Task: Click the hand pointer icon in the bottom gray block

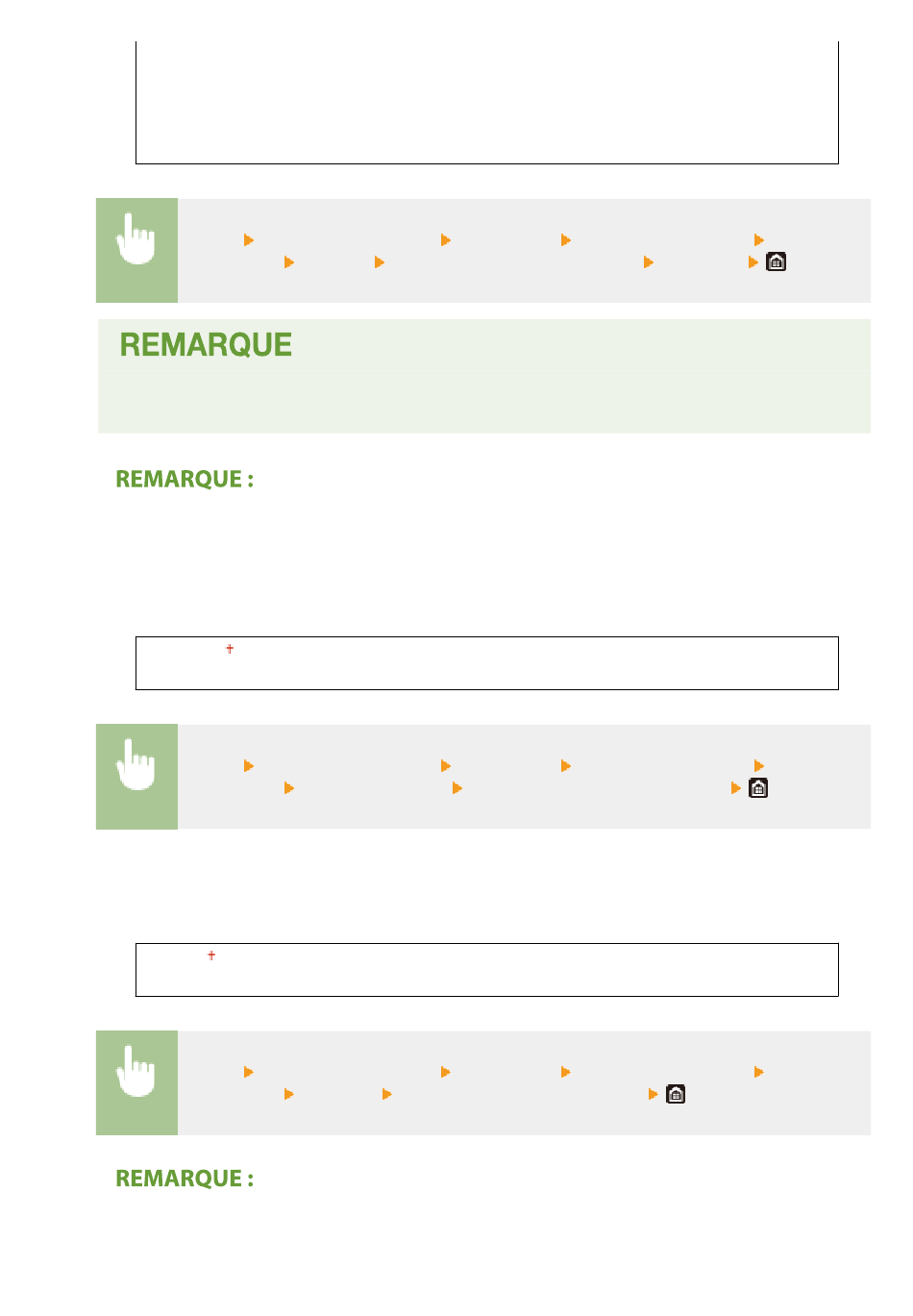Action: coord(136,1072)
